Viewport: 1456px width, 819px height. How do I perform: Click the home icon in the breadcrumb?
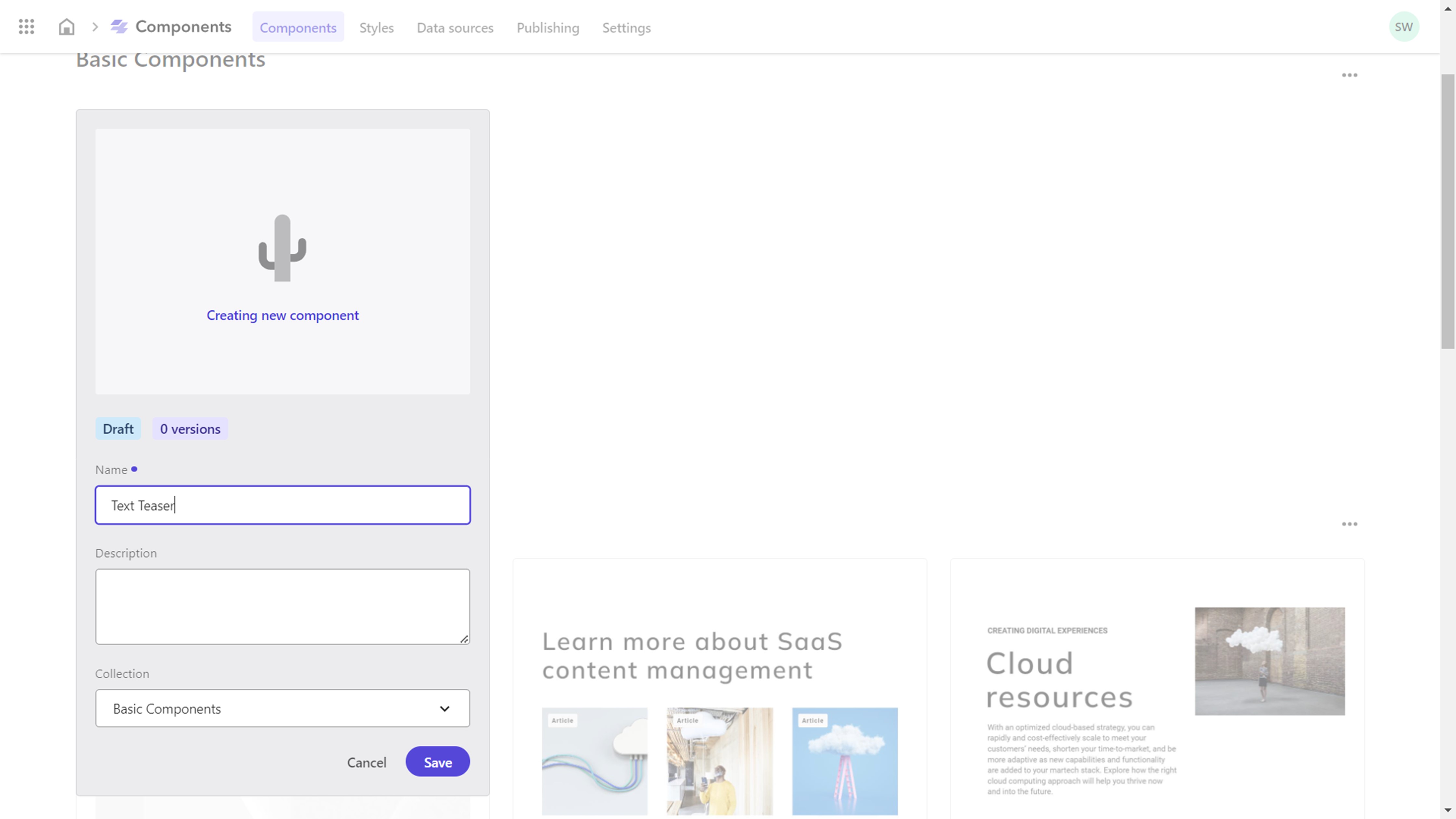[66, 27]
